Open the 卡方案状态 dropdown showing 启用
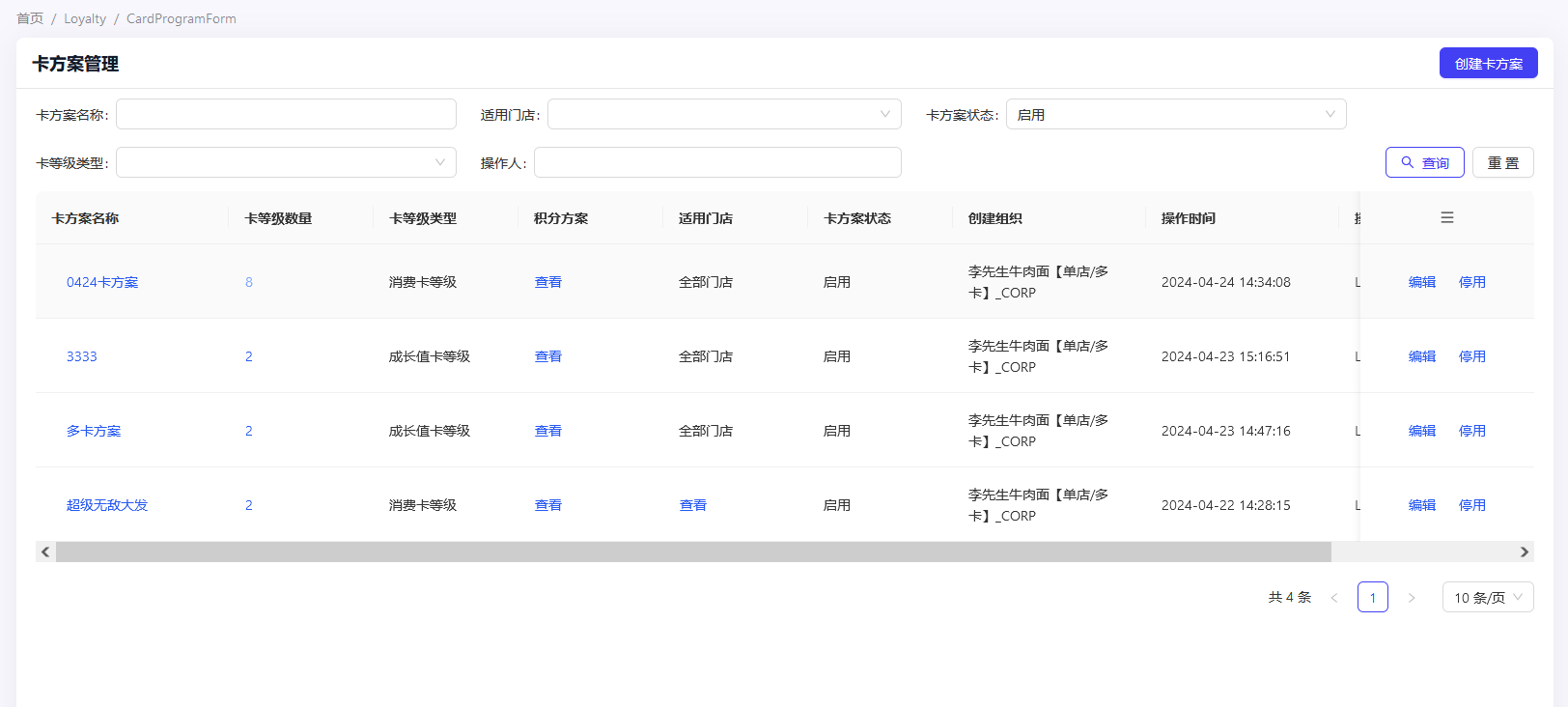Image resolution: width=1568 pixels, height=707 pixels. pos(1176,114)
